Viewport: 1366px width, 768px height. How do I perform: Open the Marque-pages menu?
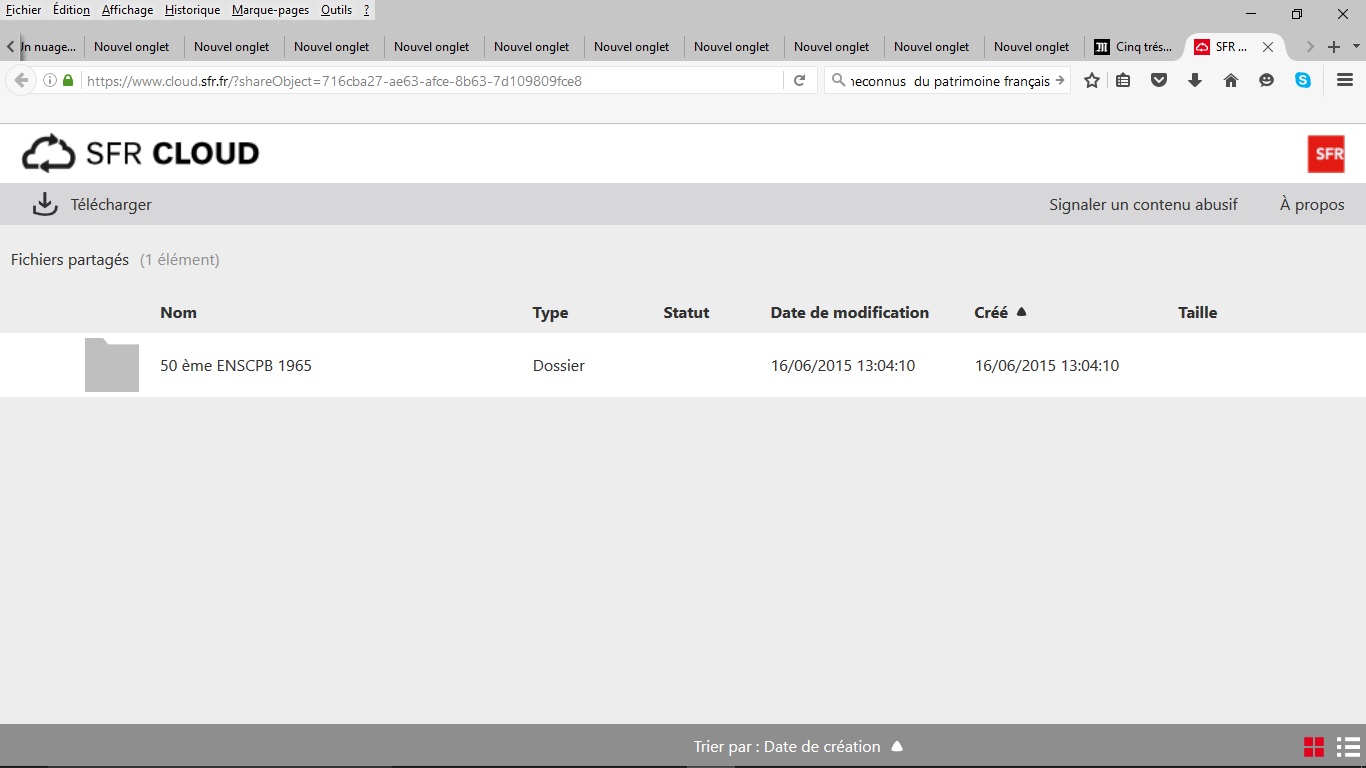(x=270, y=10)
